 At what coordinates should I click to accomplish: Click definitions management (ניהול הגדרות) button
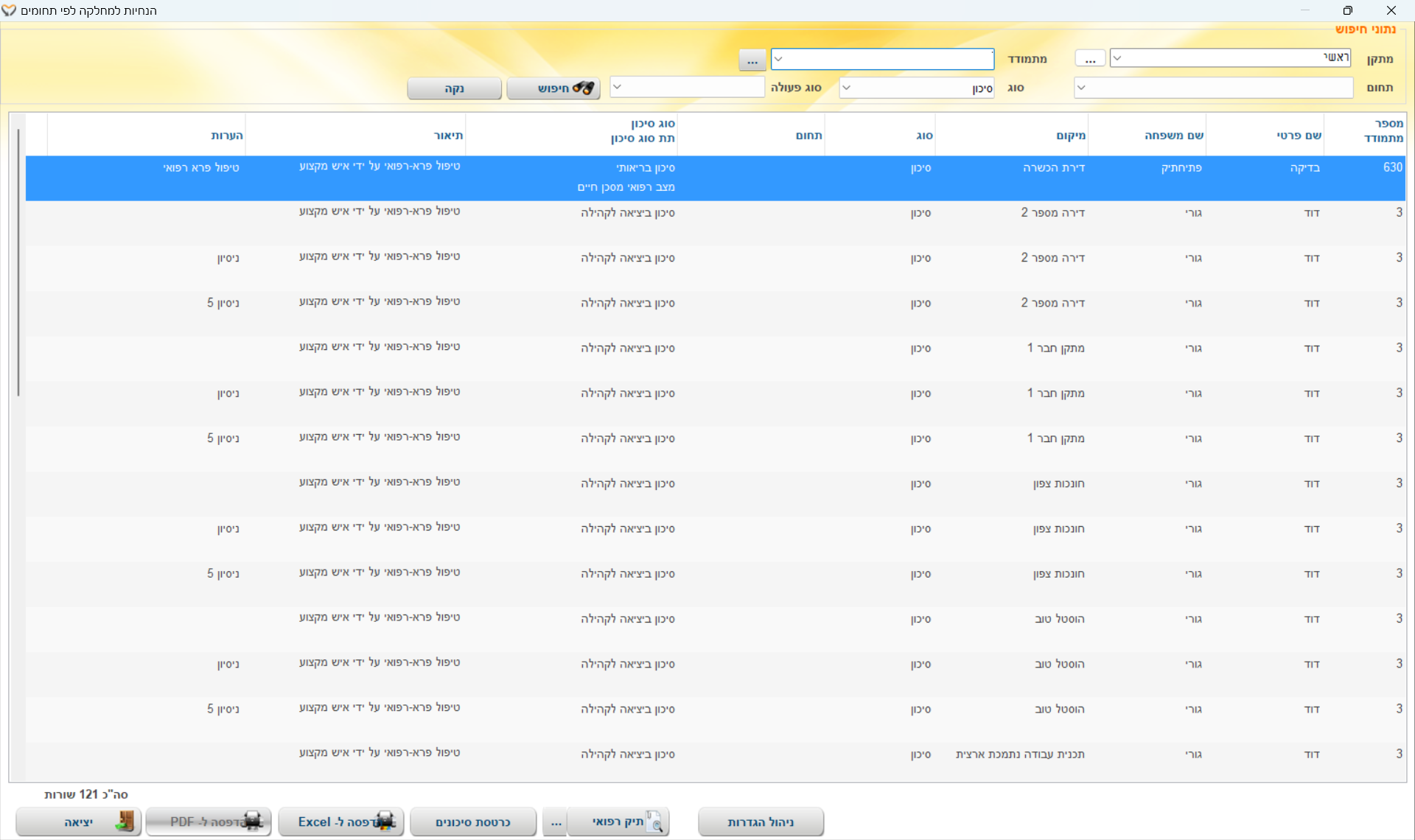point(761,822)
